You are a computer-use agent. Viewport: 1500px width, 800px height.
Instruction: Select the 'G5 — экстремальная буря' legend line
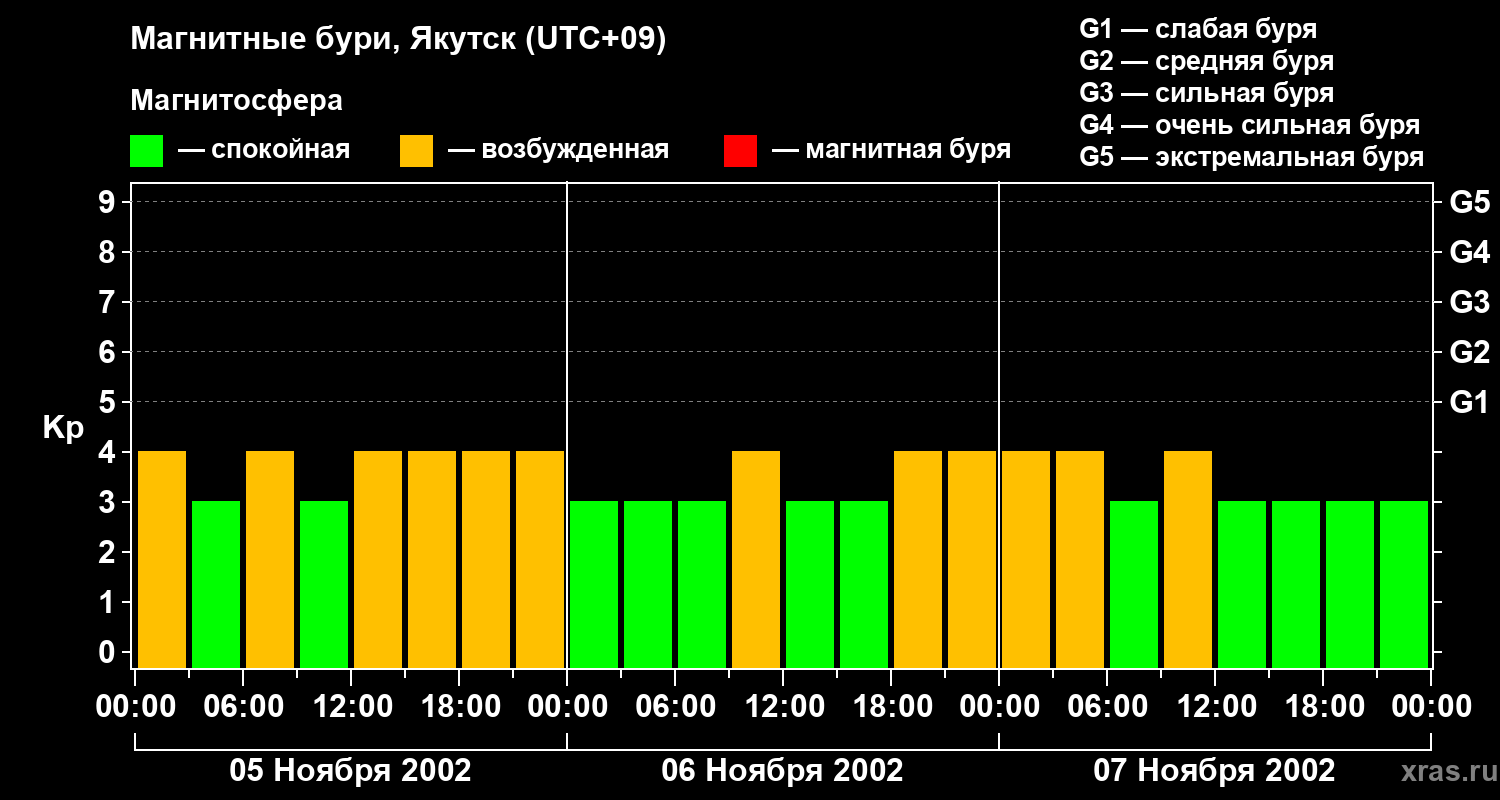(1252, 157)
